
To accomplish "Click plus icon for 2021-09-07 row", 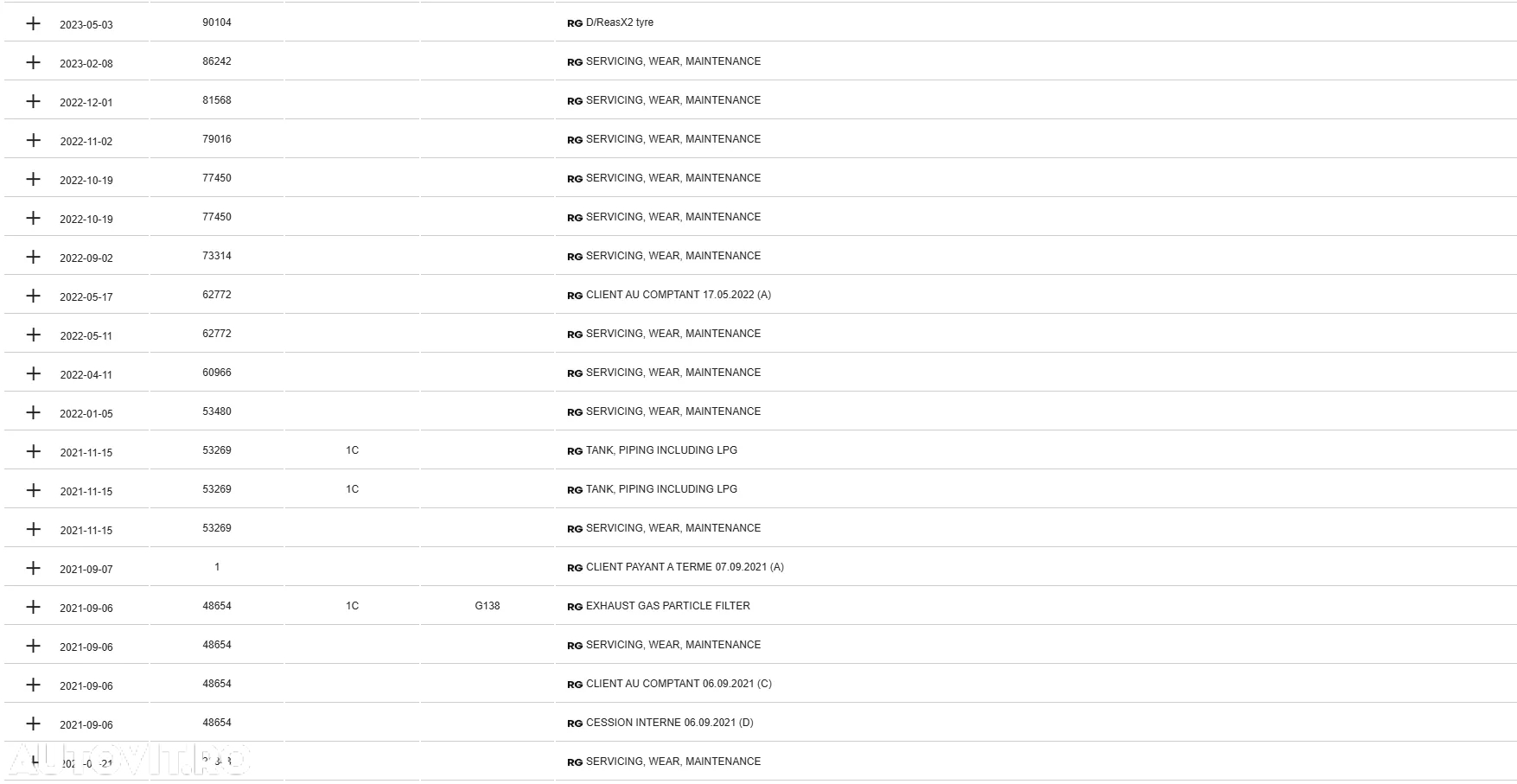I will coord(33,568).
